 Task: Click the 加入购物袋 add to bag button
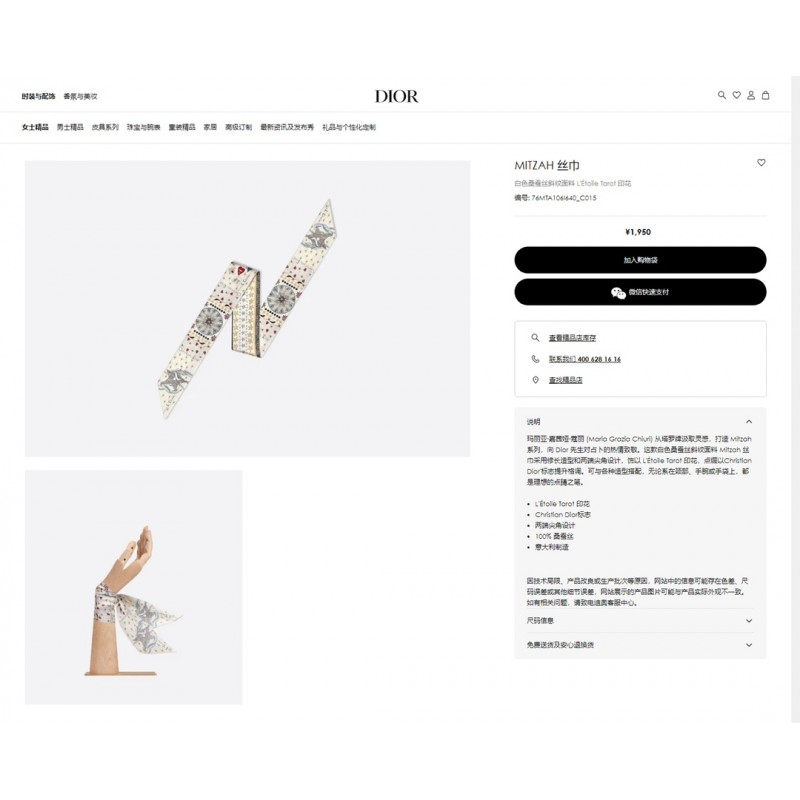tap(640, 260)
